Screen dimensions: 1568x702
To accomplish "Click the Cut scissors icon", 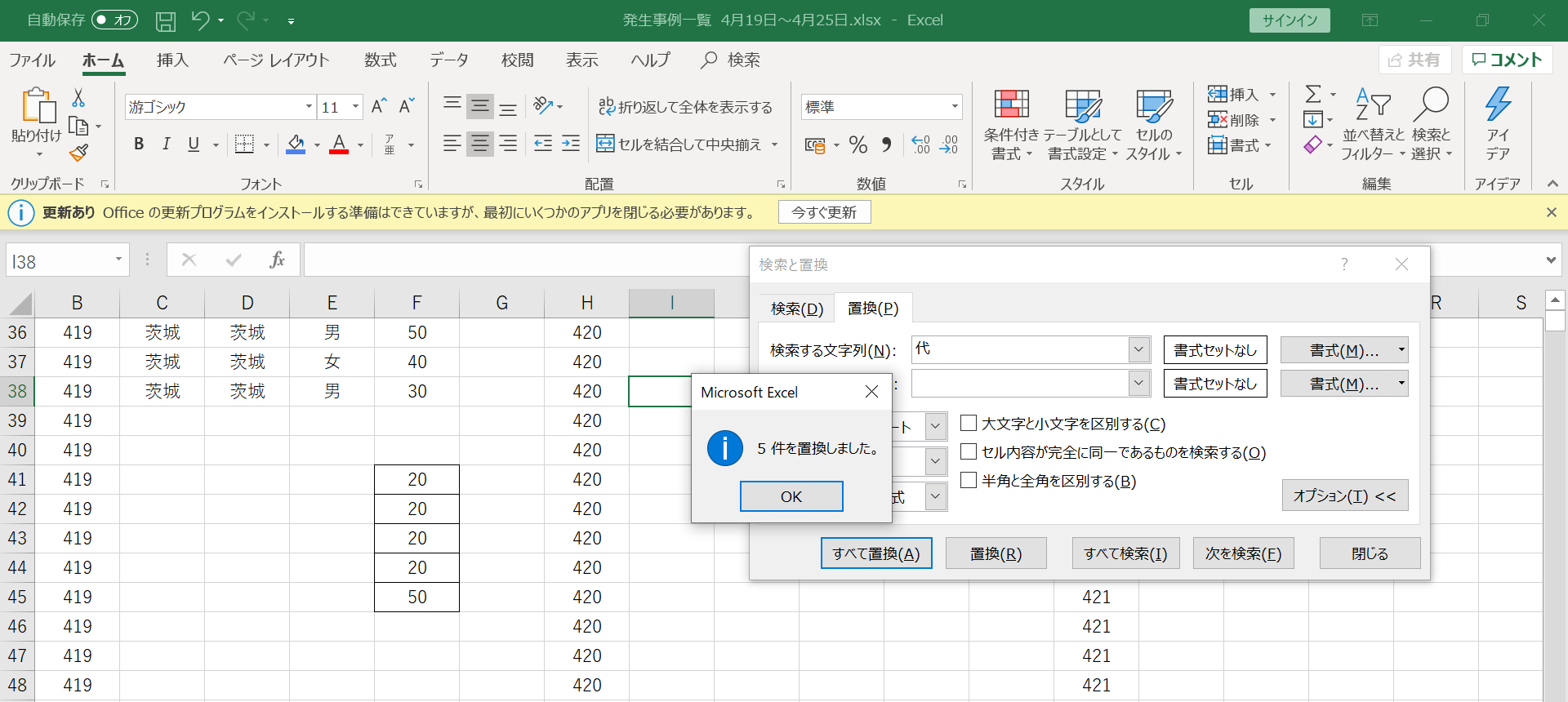I will point(78,98).
